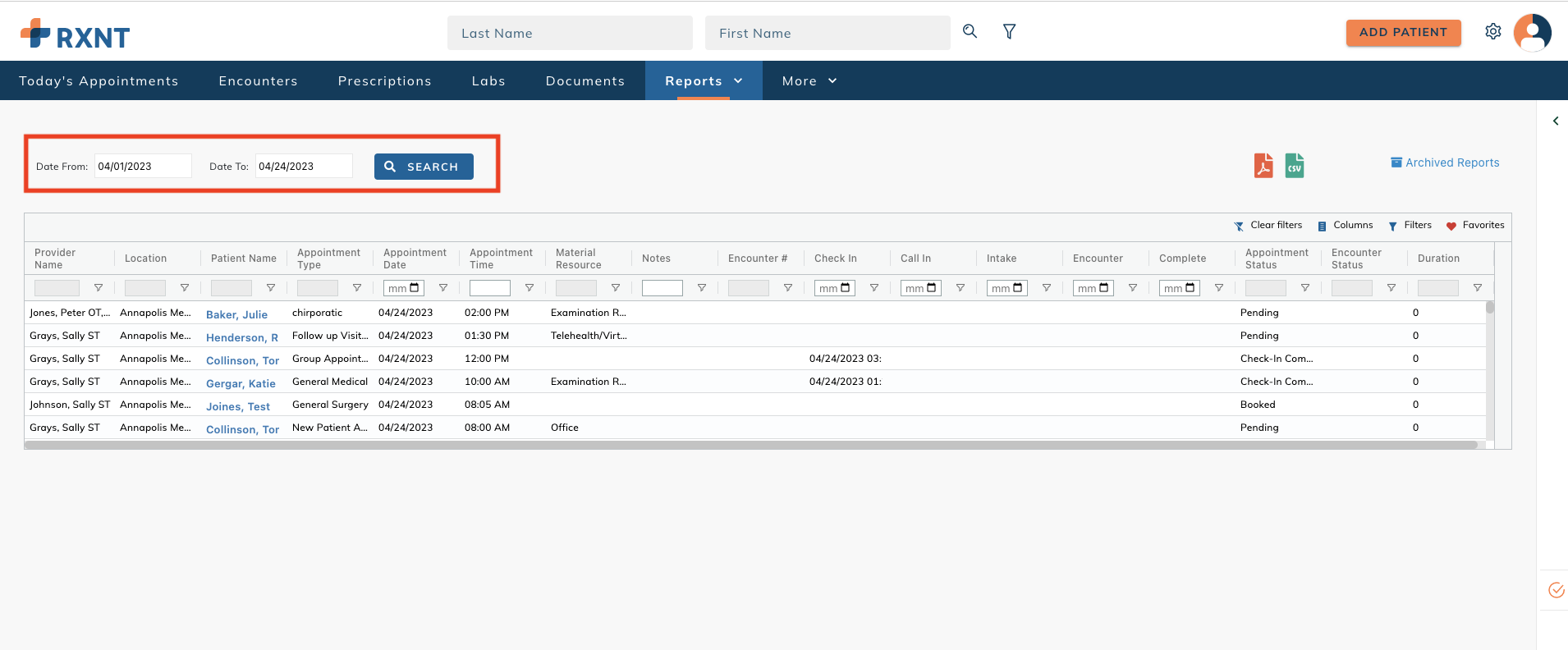This screenshot has height=650, width=1568.
Task: Open filter icon for Location column
Action: [185, 288]
